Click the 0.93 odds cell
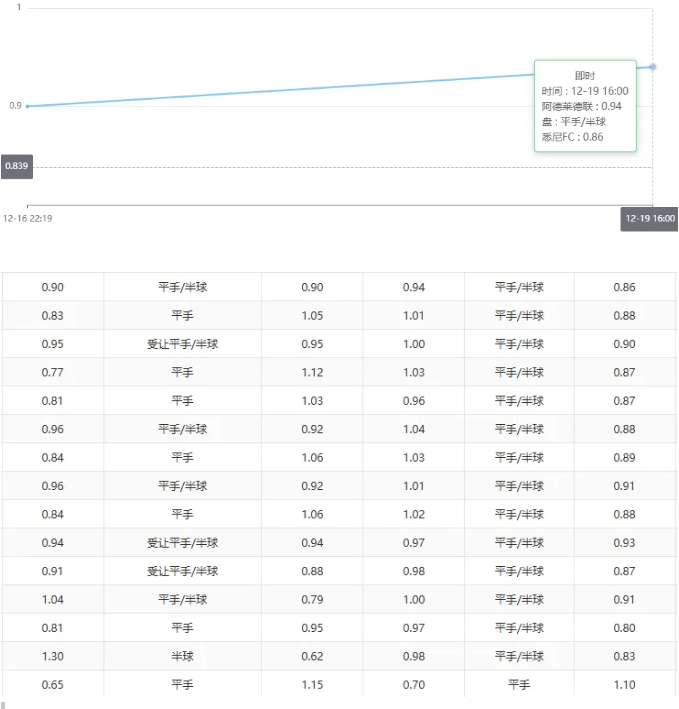679x709 pixels. click(x=624, y=543)
